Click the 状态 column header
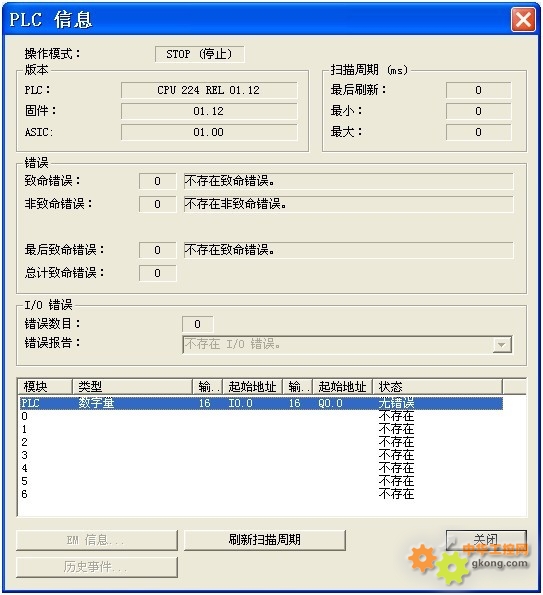543x595 pixels. coord(438,387)
